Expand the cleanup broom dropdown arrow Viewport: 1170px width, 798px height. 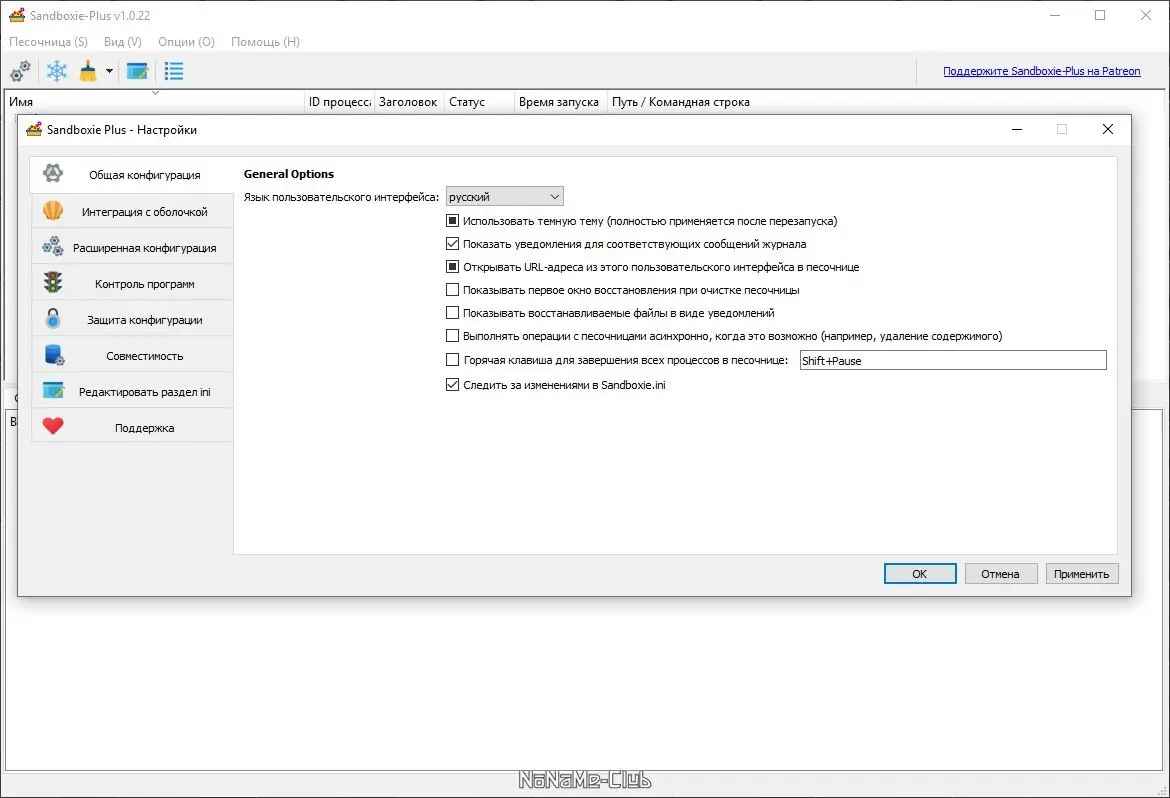pyautogui.click(x=109, y=71)
